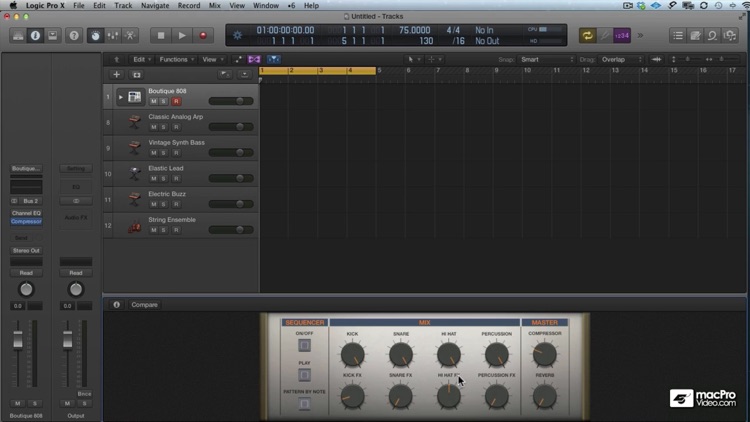Open the Window menu
This screenshot has width=750, height=422.
tap(266, 5)
